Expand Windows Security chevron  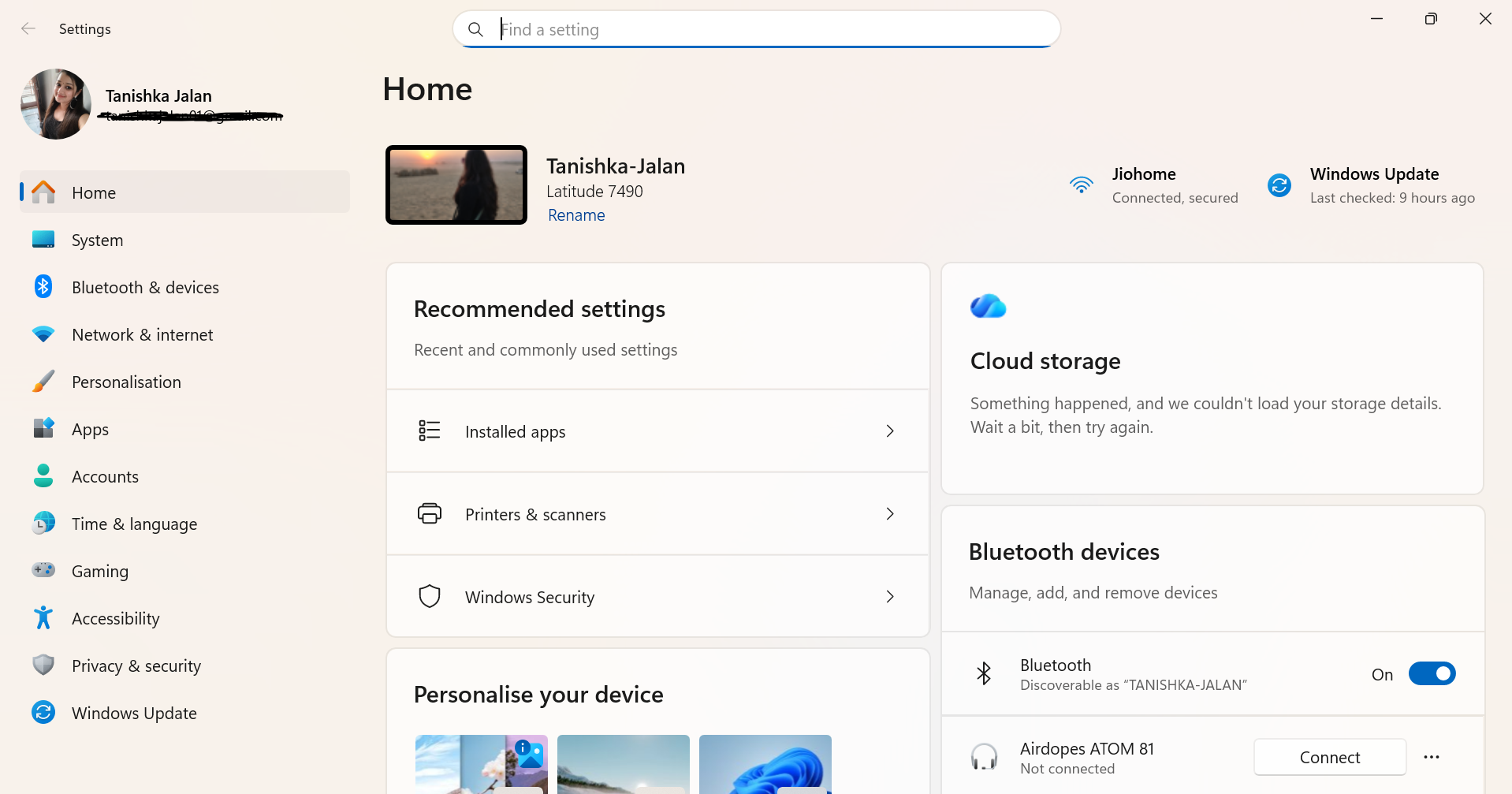pyautogui.click(x=890, y=596)
